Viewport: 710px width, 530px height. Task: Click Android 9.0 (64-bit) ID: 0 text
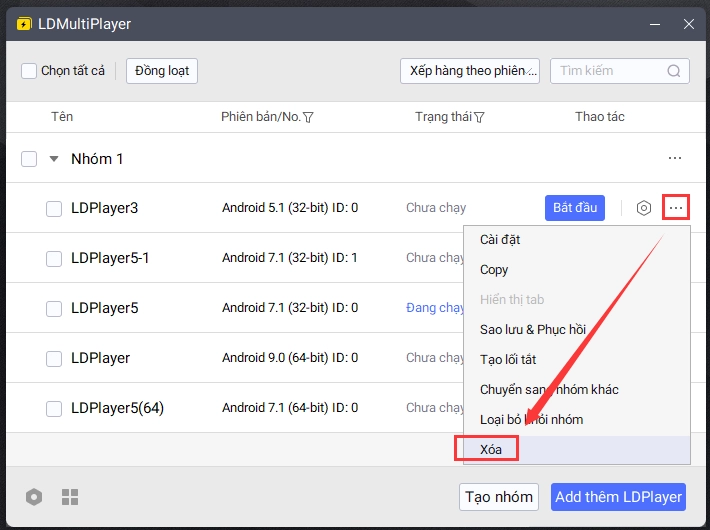pos(290,357)
